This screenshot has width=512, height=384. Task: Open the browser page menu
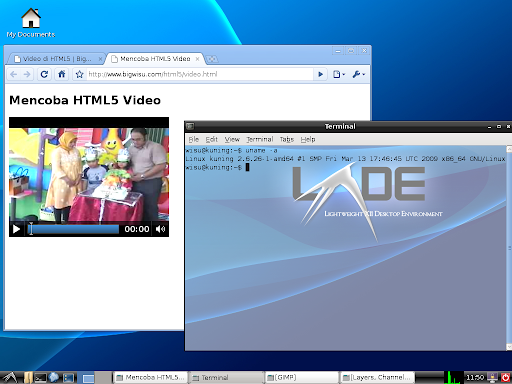point(339,74)
